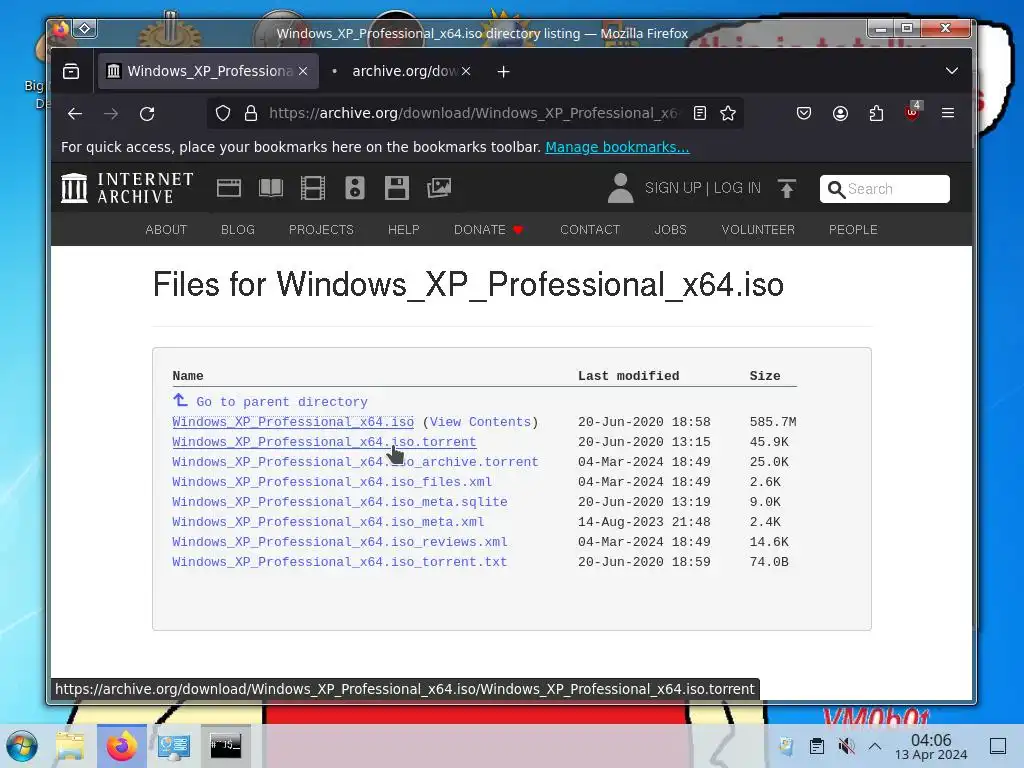Open the Manage bookmarks link
This screenshot has height=768, width=1024.
(617, 147)
